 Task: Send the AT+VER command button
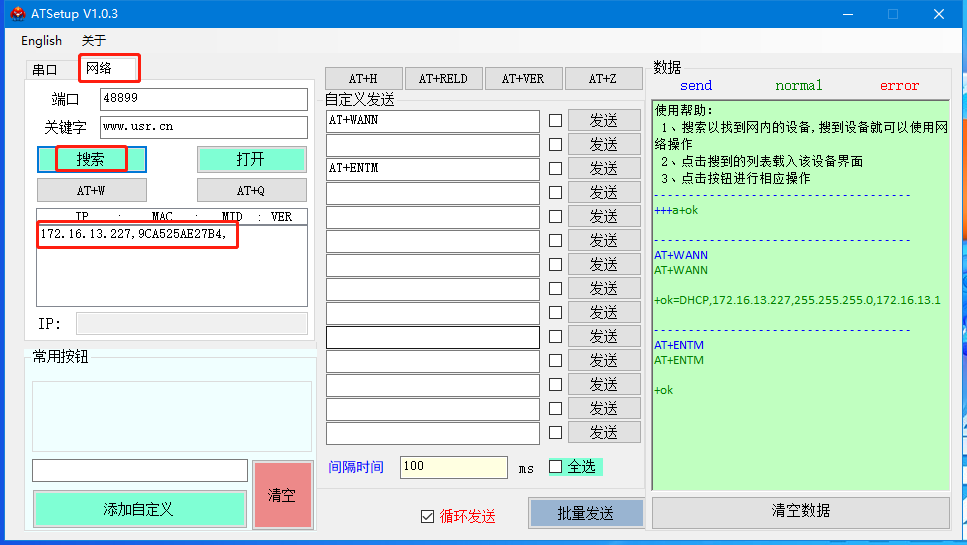(523, 79)
